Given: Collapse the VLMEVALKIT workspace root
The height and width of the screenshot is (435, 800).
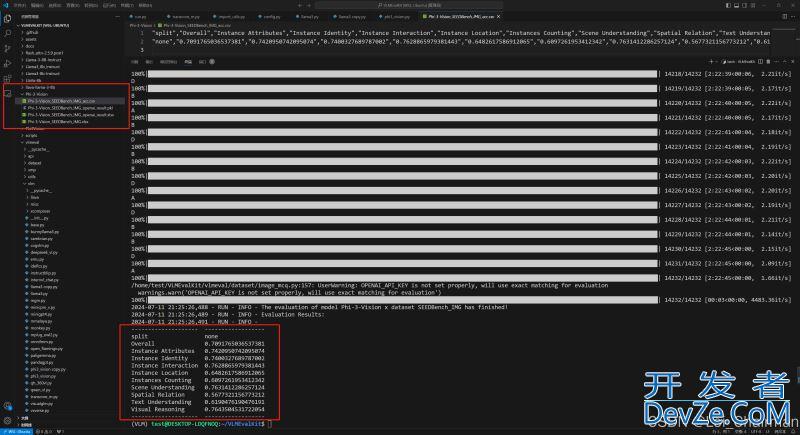Looking at the screenshot, I should tap(45, 25).
